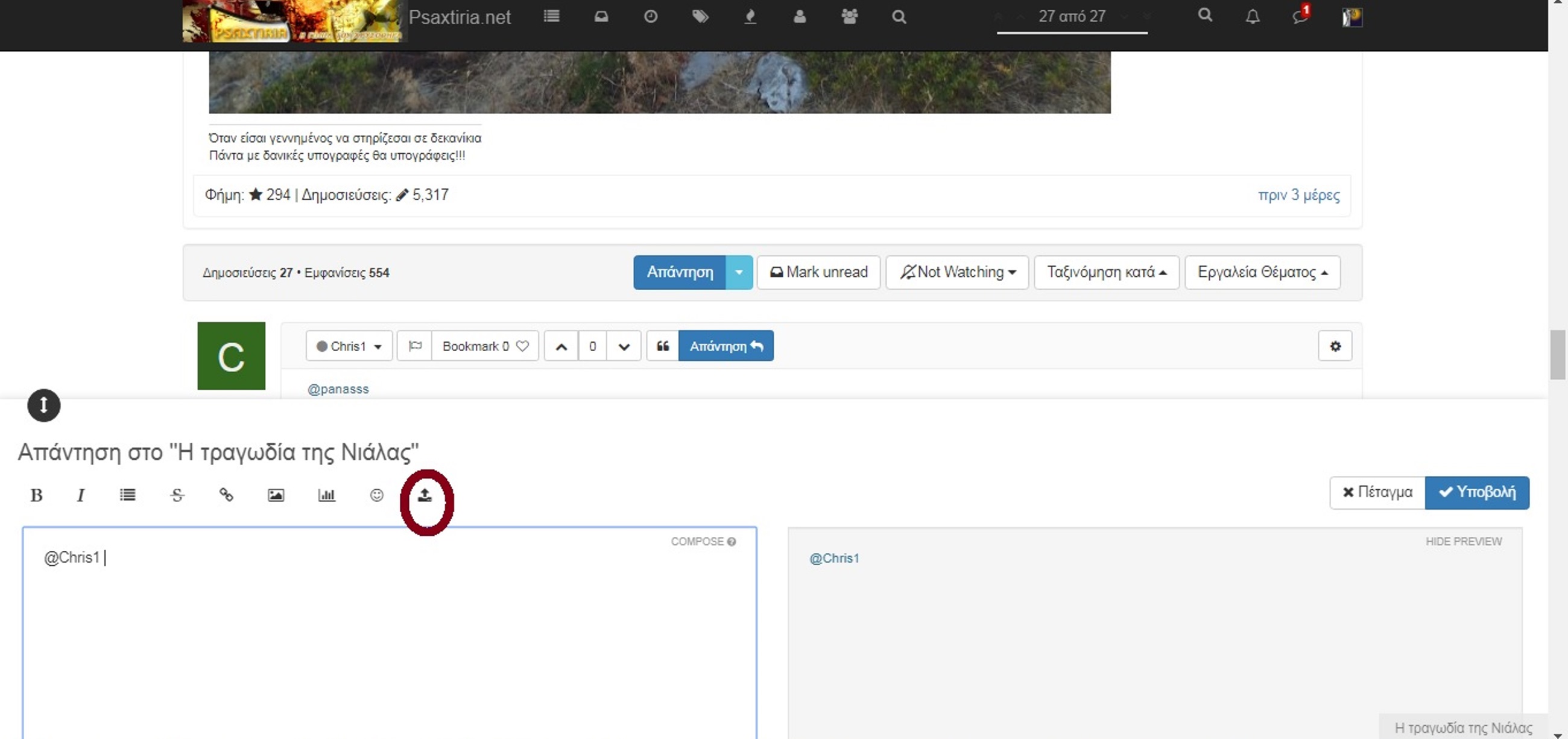Click the upload file icon

coord(425,495)
